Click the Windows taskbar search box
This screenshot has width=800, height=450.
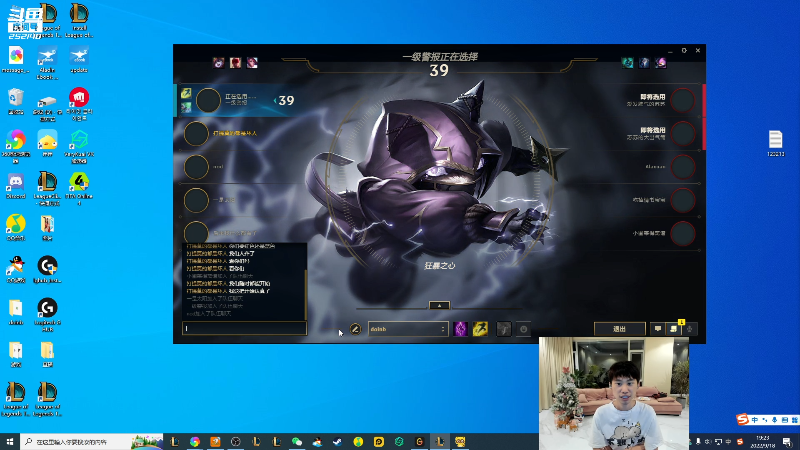point(92,441)
